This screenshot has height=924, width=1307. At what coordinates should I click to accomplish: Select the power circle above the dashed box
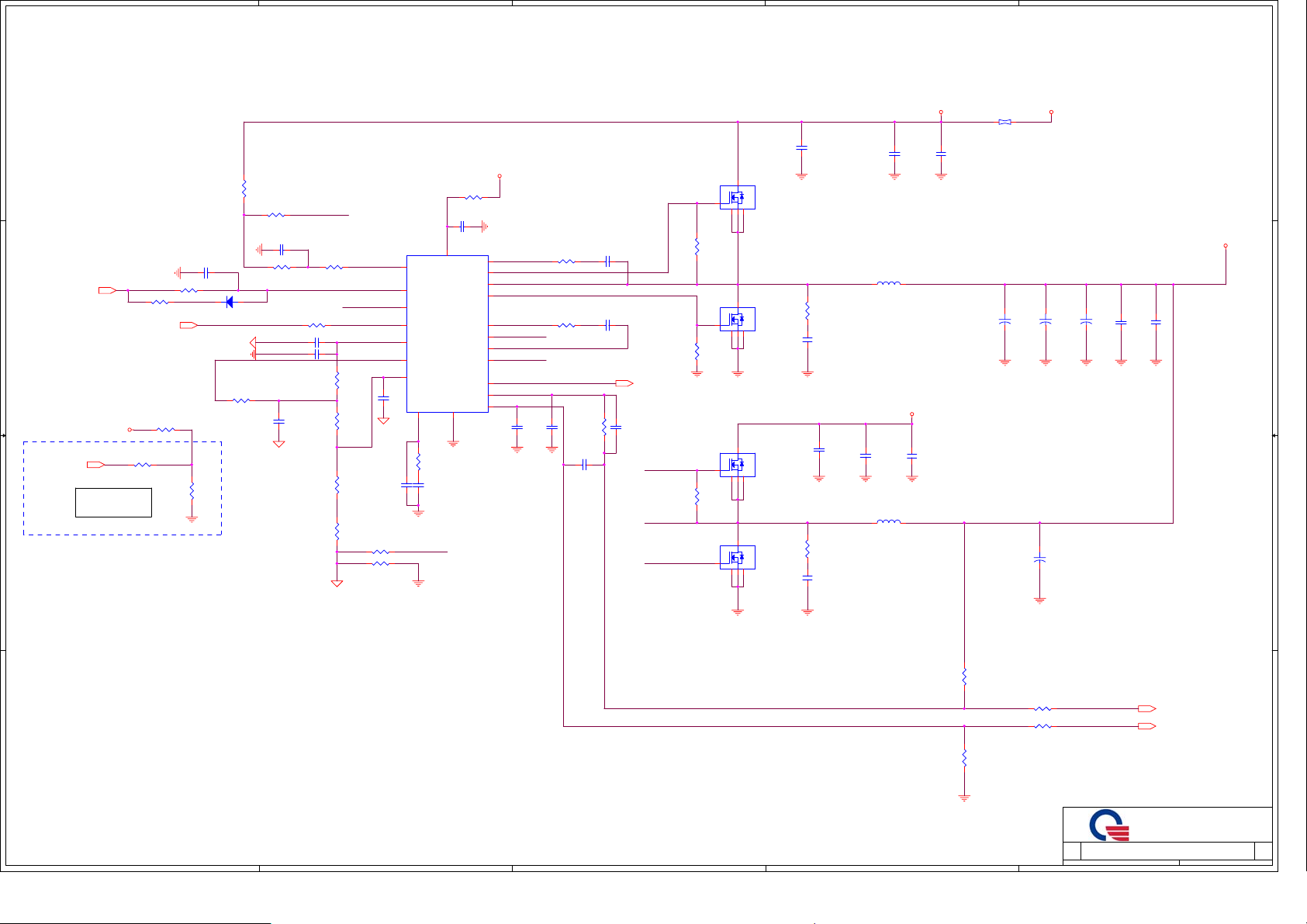coord(130,429)
